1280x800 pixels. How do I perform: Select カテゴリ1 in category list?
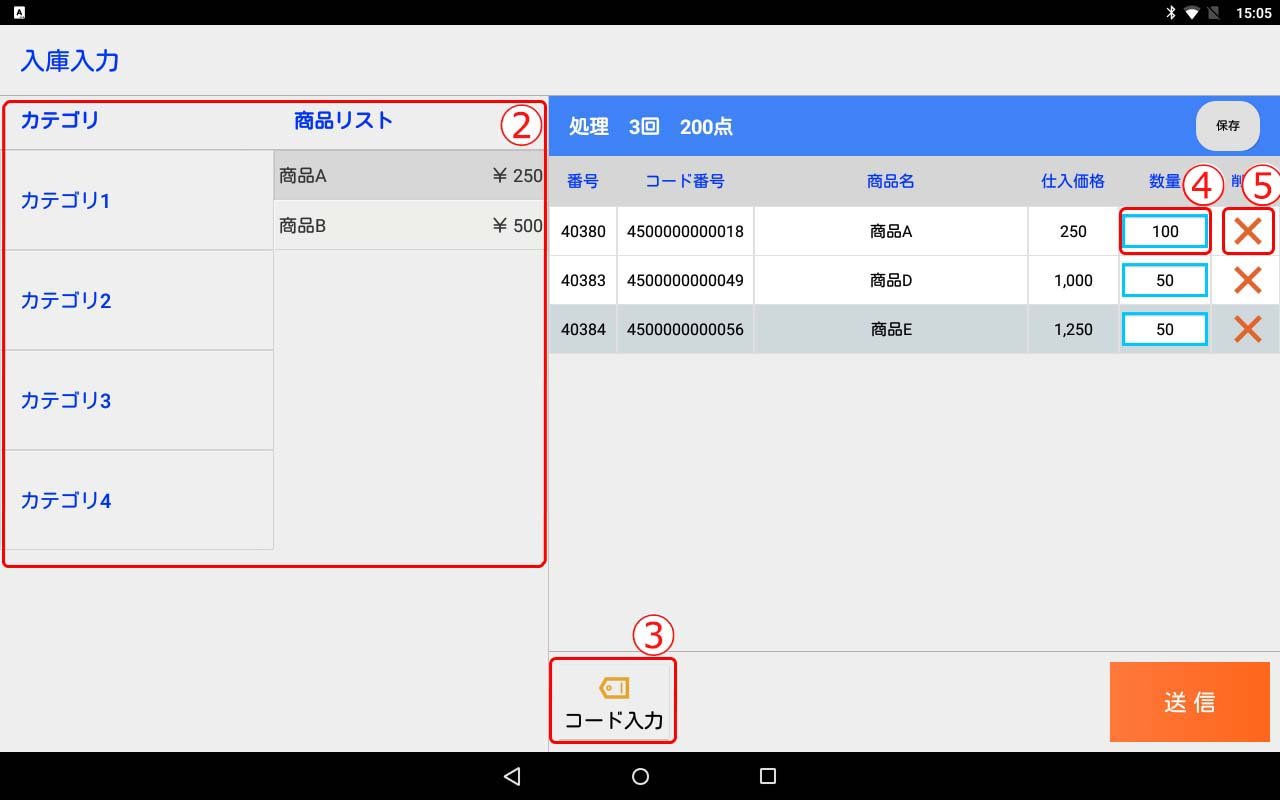tap(138, 200)
